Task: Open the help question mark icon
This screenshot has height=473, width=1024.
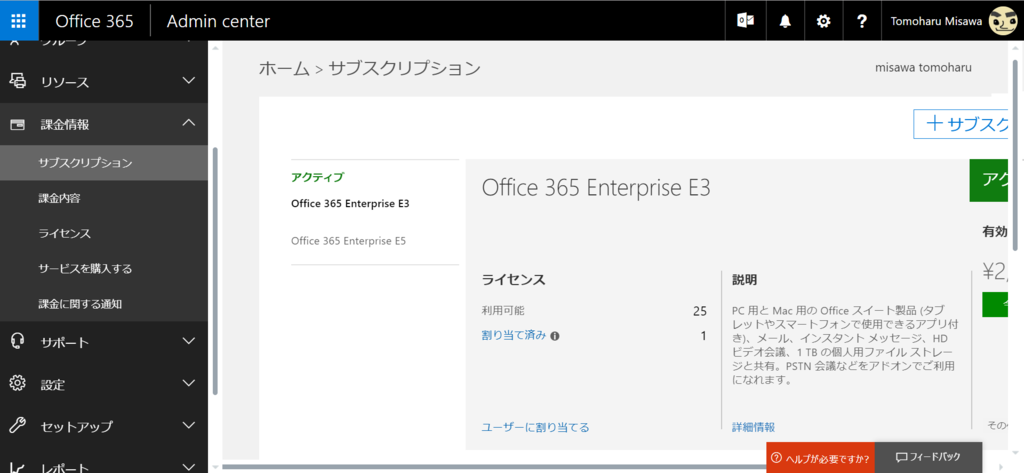Action: (862, 21)
